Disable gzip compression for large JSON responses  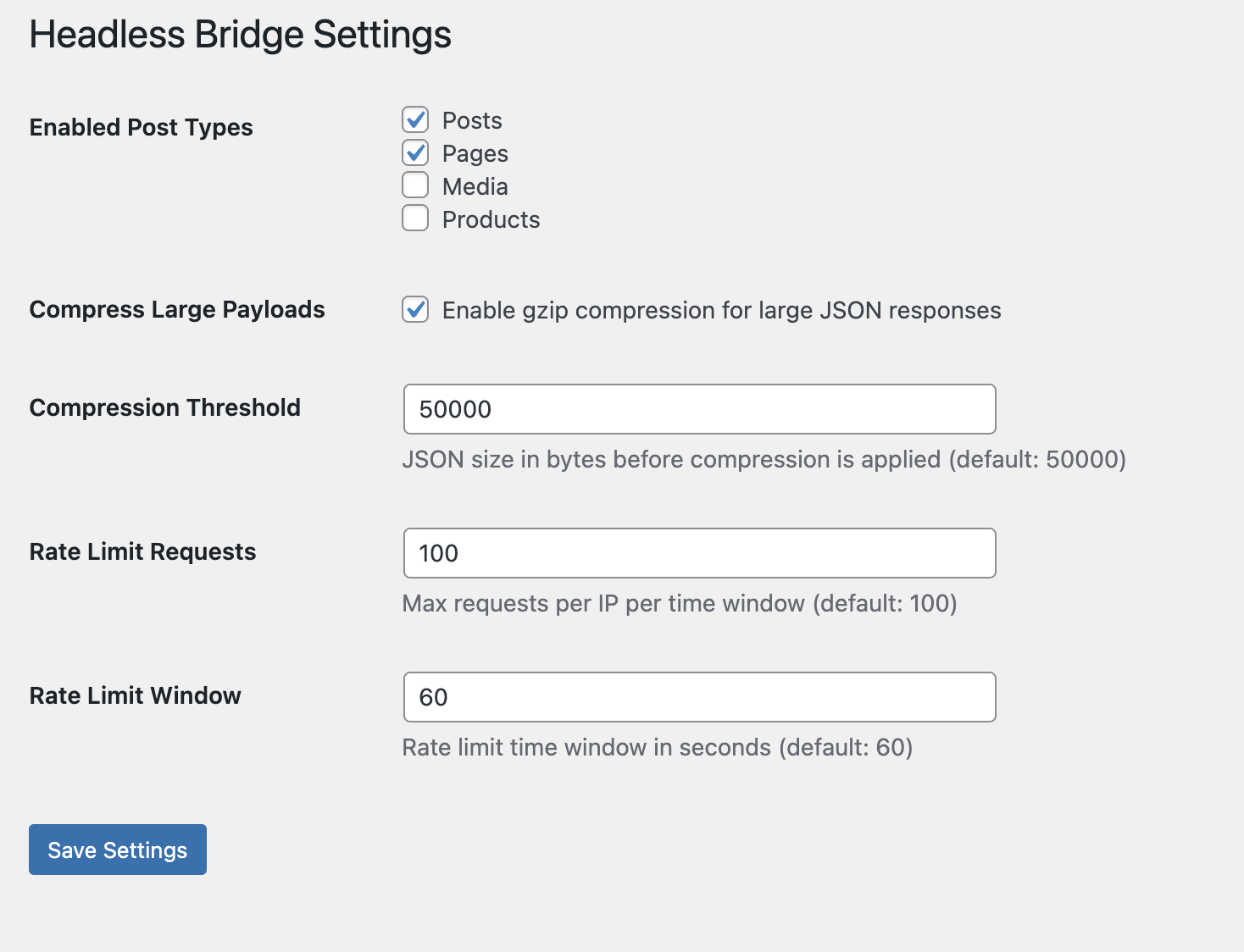pyautogui.click(x=415, y=311)
